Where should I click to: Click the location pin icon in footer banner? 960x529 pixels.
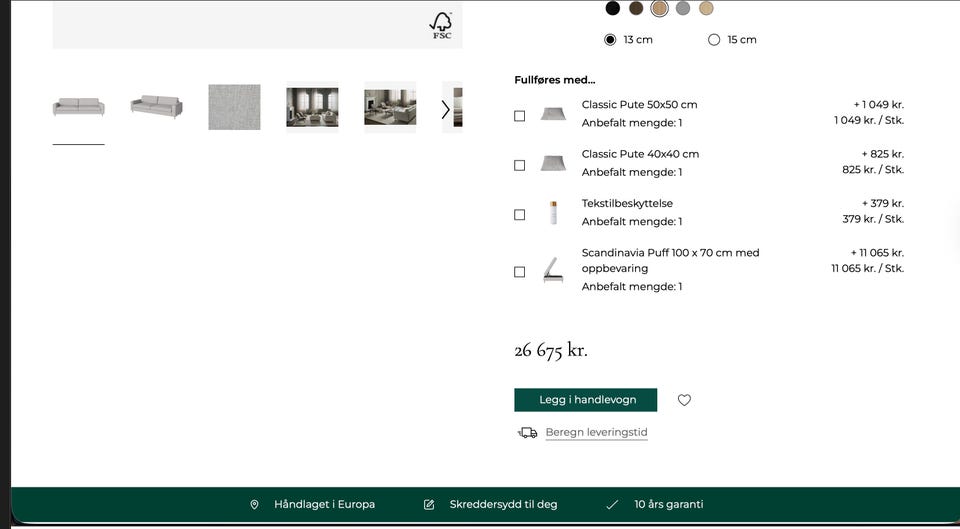click(255, 505)
